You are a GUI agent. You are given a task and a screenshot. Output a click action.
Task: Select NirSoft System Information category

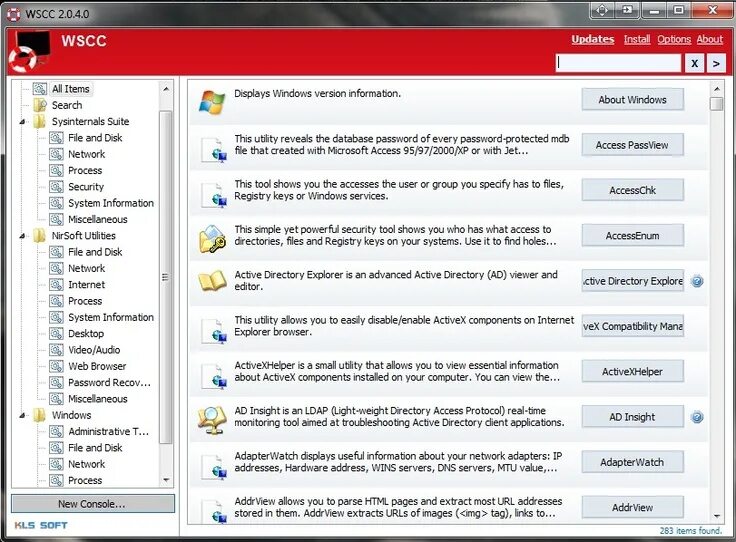point(111,317)
